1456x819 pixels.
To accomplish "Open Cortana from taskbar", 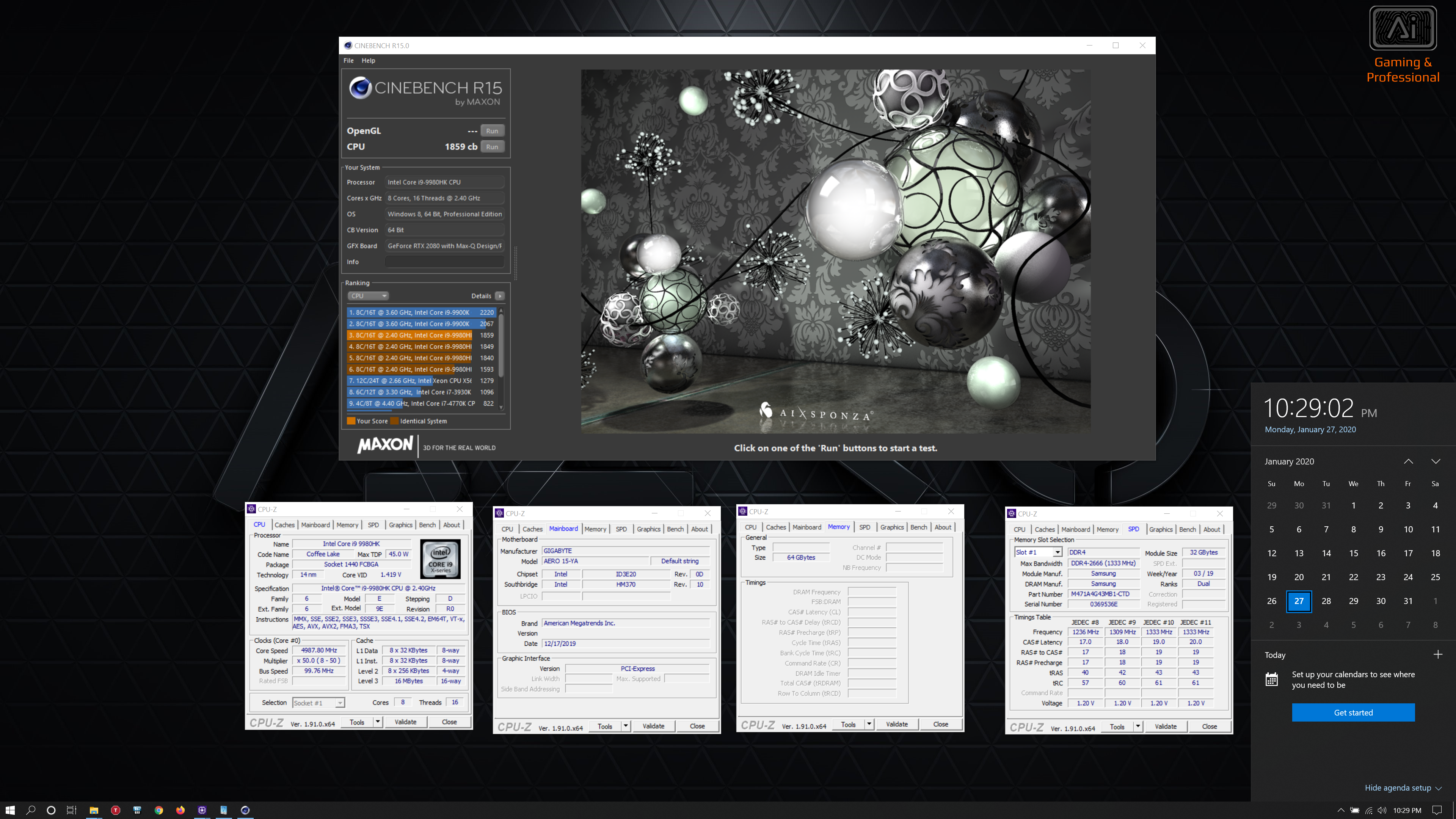I will coord(51,810).
